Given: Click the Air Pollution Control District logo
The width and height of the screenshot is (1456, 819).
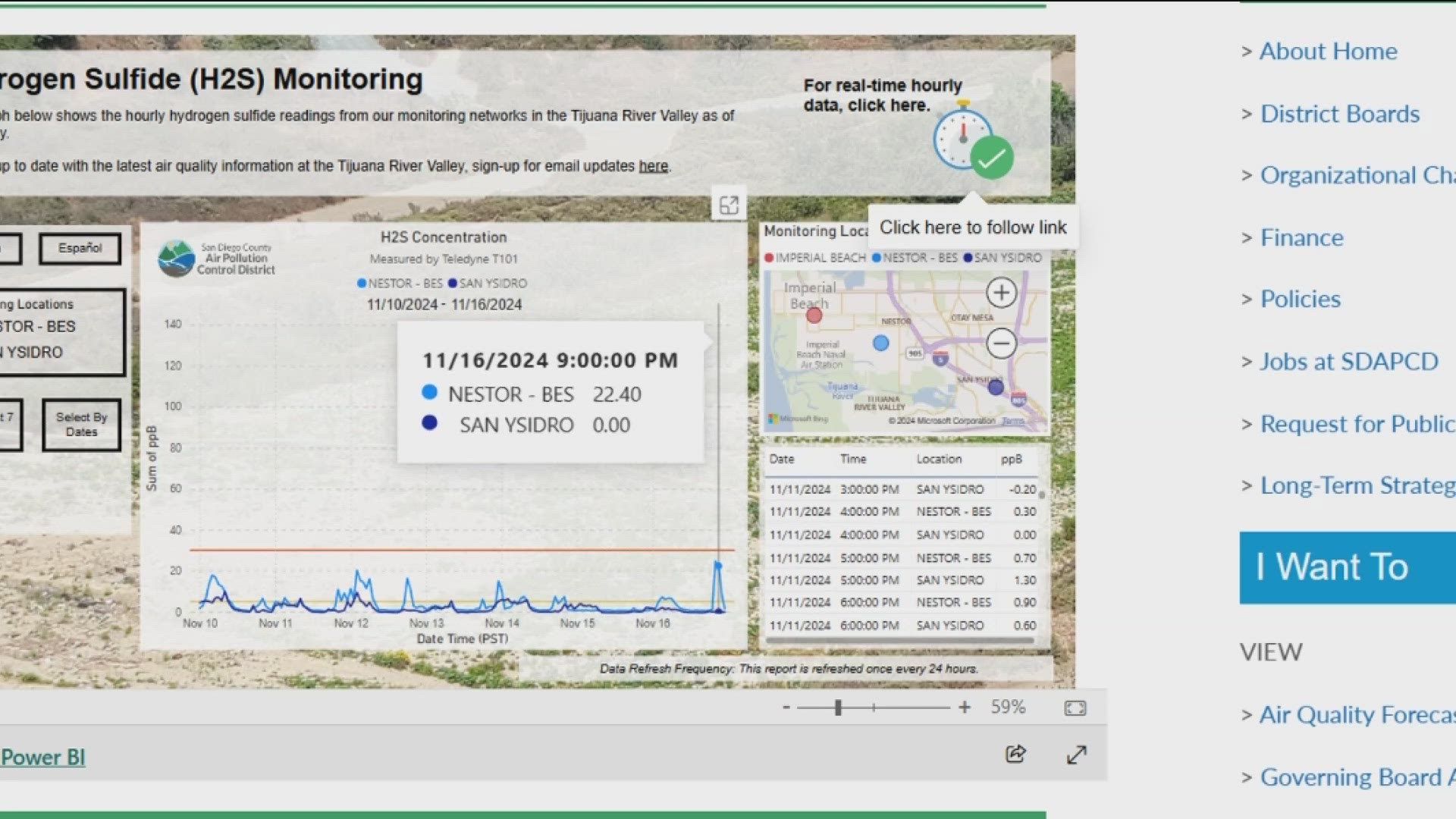Looking at the screenshot, I should [x=216, y=259].
